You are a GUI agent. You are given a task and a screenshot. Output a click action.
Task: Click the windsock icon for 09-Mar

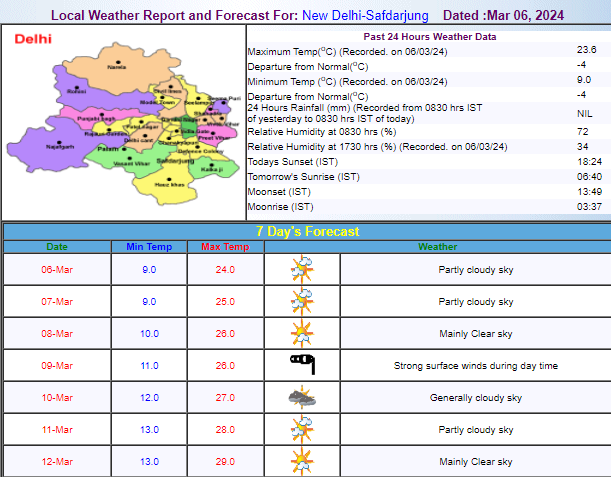point(301,365)
